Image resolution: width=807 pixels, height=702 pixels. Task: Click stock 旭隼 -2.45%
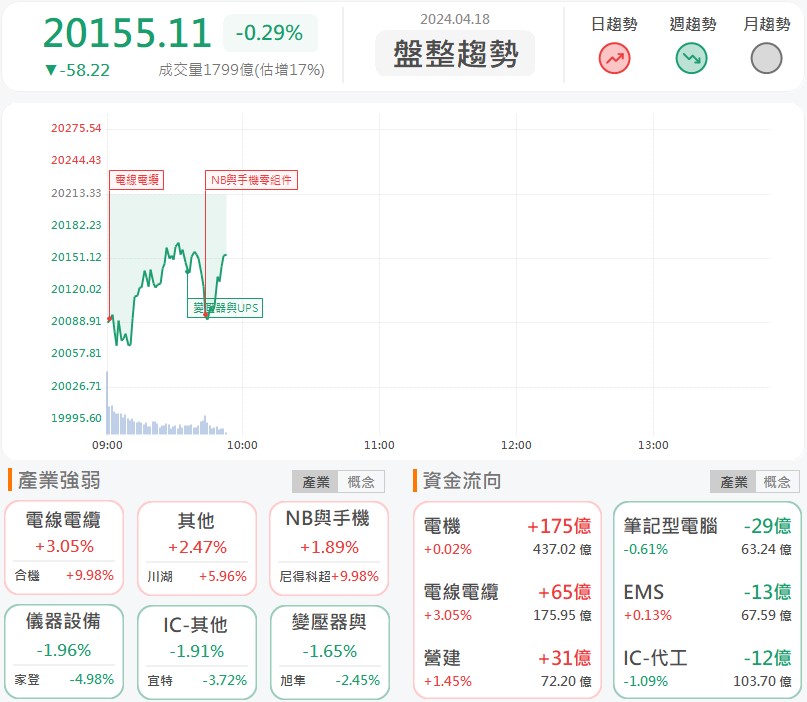(329, 680)
